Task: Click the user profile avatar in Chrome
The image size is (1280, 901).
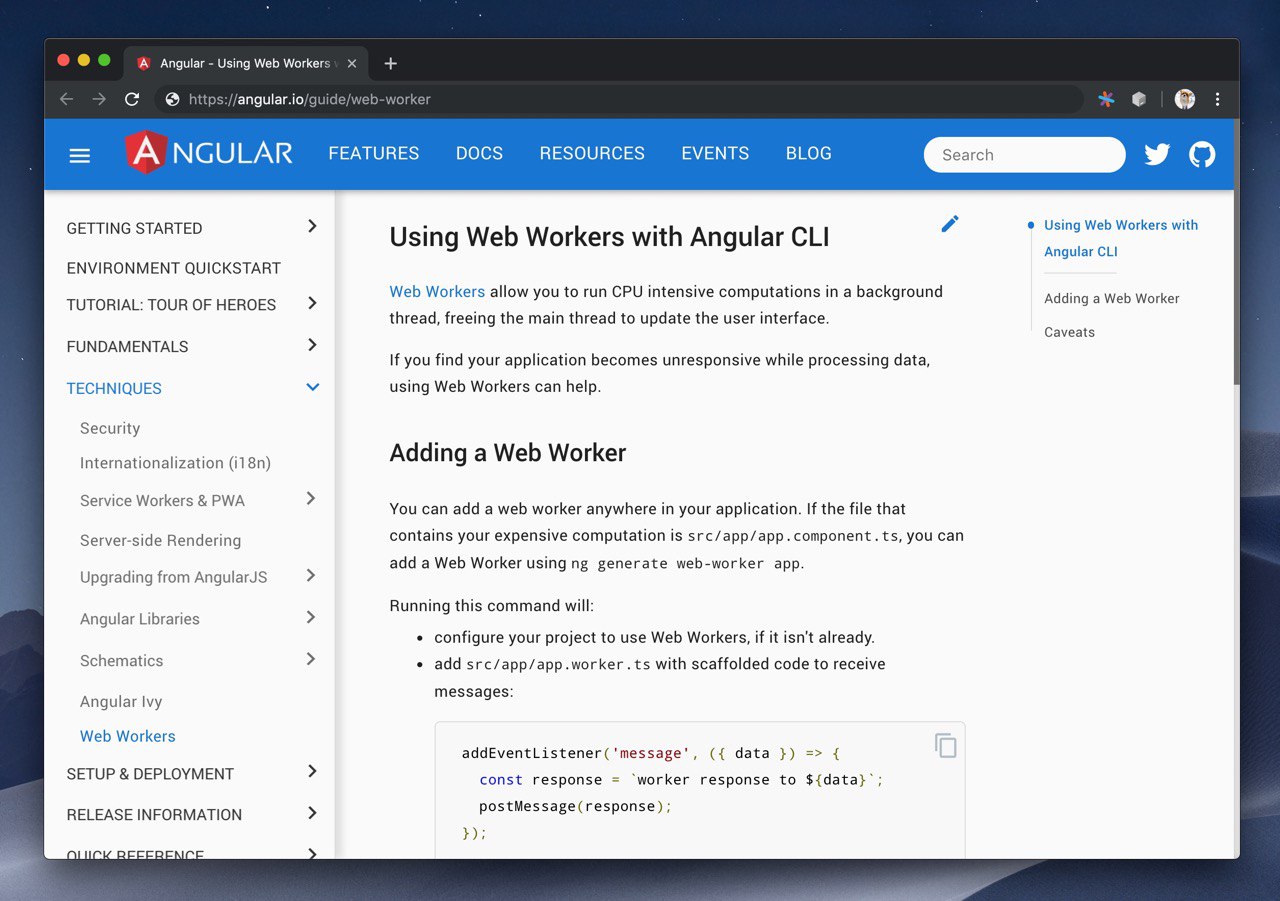Action: pyautogui.click(x=1185, y=99)
